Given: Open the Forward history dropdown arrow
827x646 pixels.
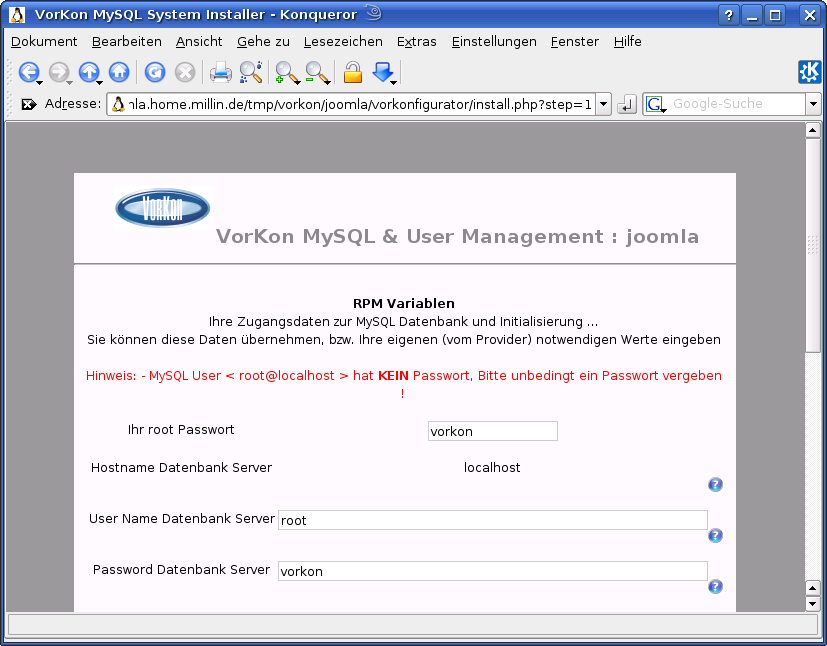Looking at the screenshot, I should pos(70,82).
